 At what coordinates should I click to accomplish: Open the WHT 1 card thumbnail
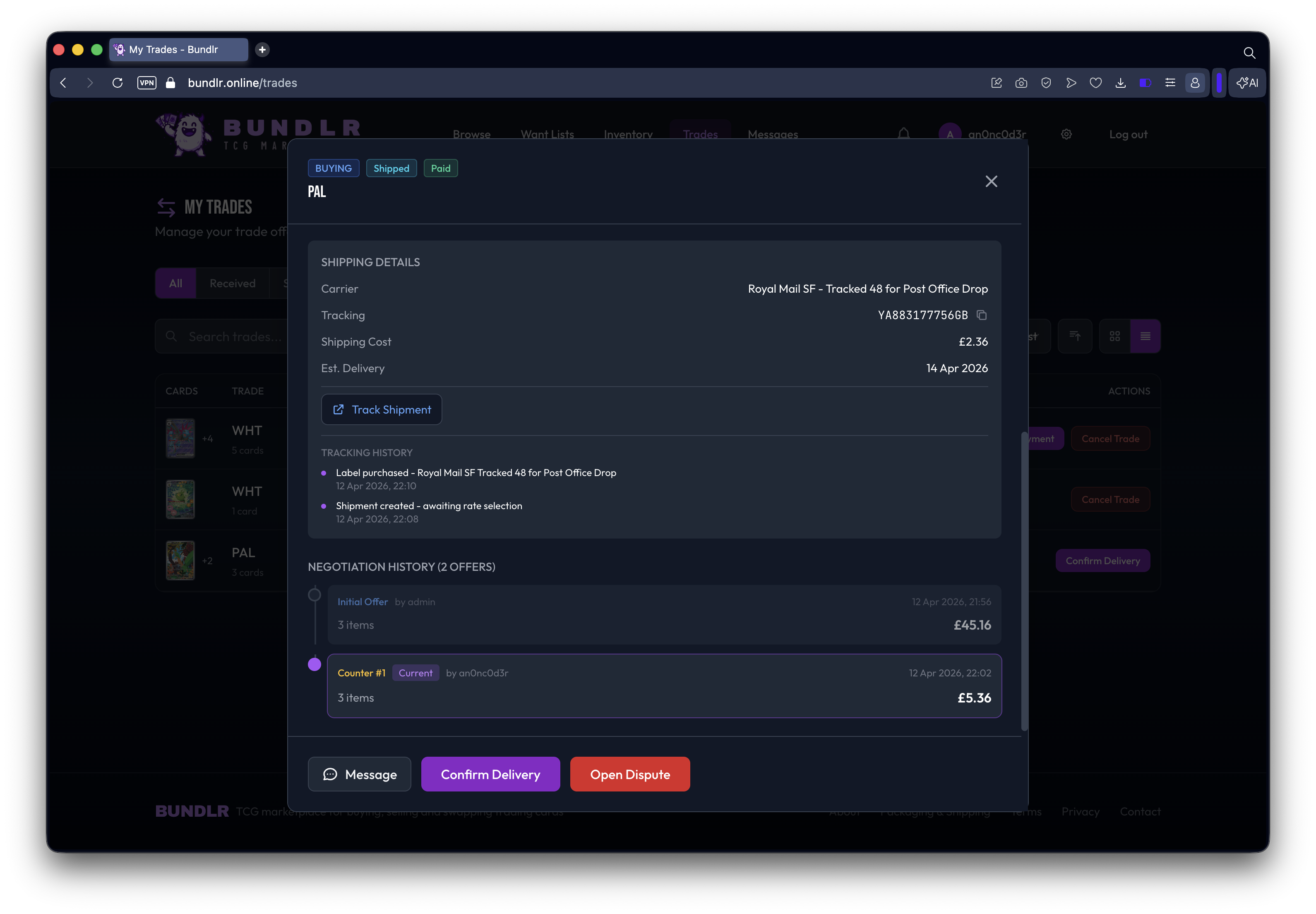(180, 499)
